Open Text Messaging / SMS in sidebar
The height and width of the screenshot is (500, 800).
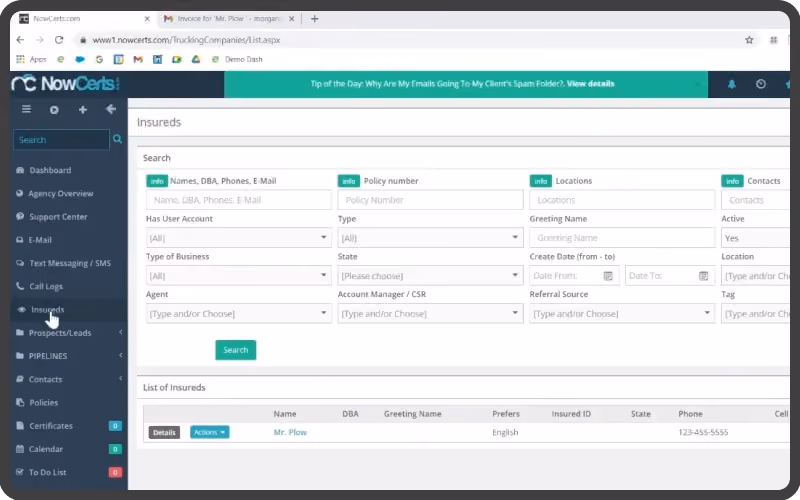pos(69,263)
